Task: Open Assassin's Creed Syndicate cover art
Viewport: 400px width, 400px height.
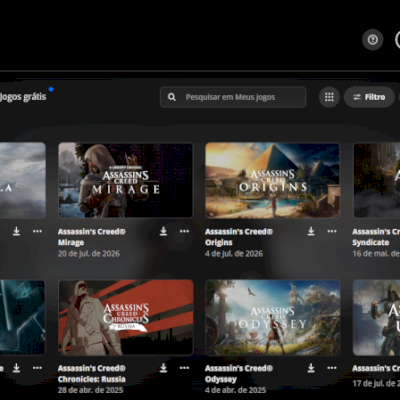Action: pyautogui.click(x=377, y=180)
